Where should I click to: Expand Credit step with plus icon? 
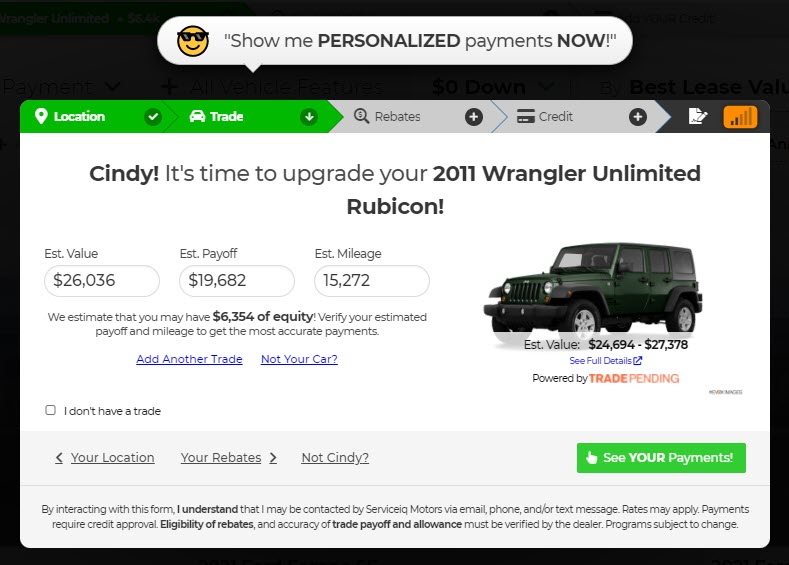click(638, 117)
